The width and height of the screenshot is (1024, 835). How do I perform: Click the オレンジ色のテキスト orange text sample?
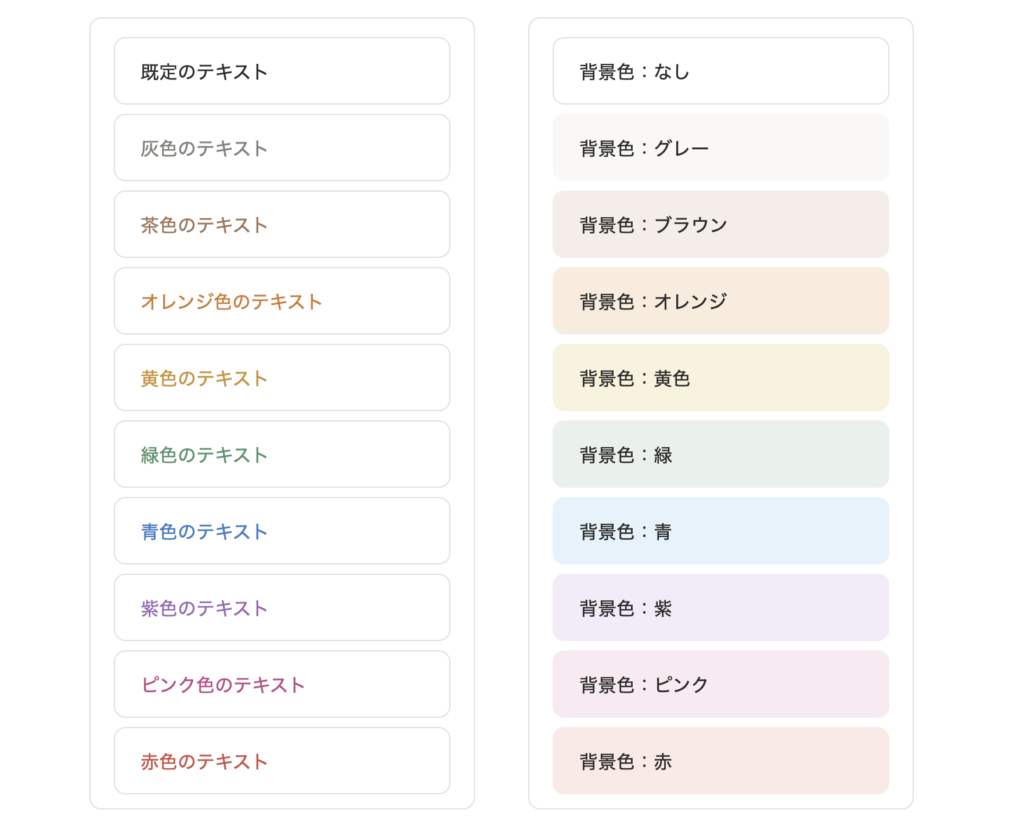[x=282, y=301]
